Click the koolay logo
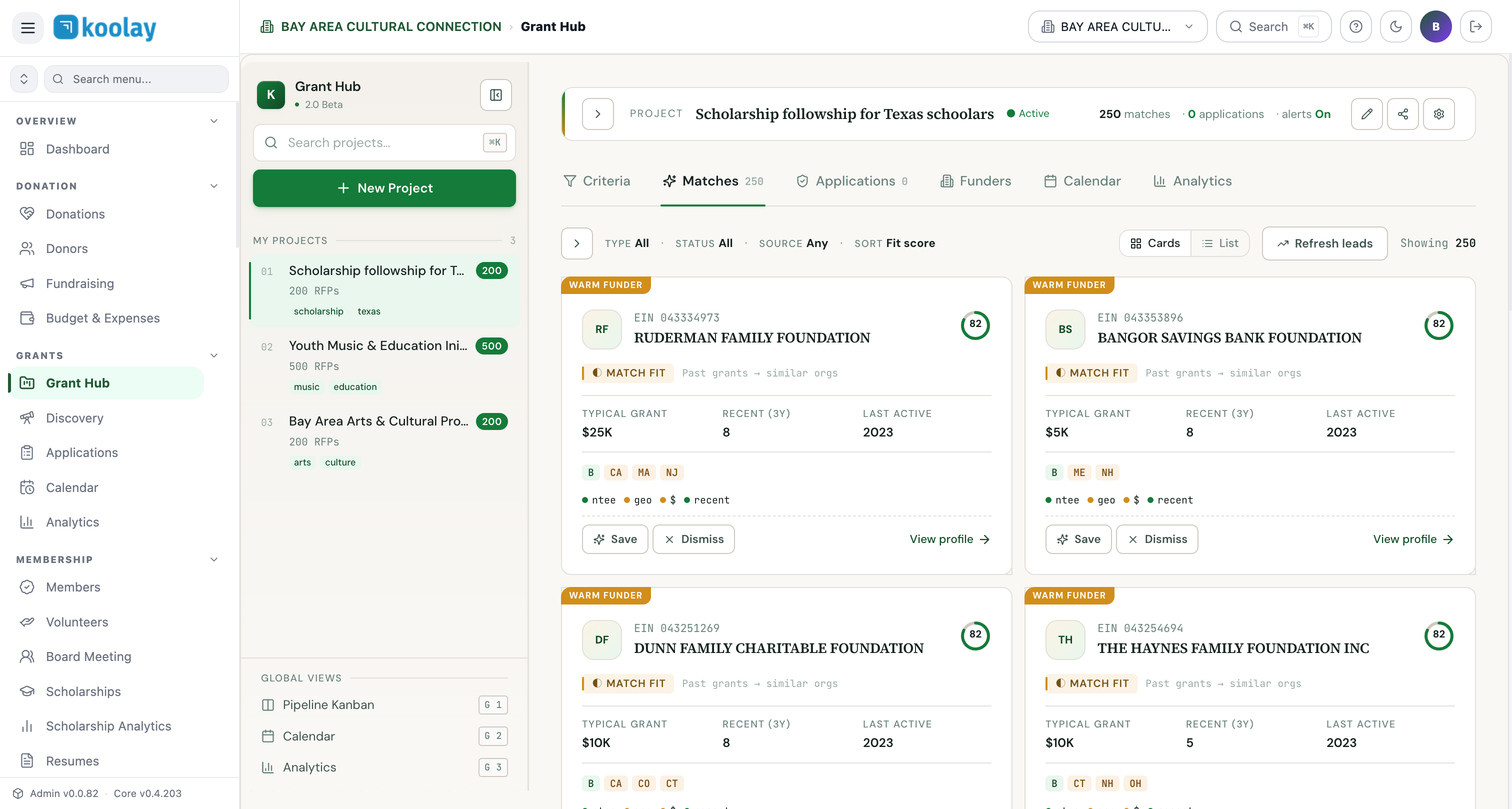The image size is (1512, 809). [105, 27]
